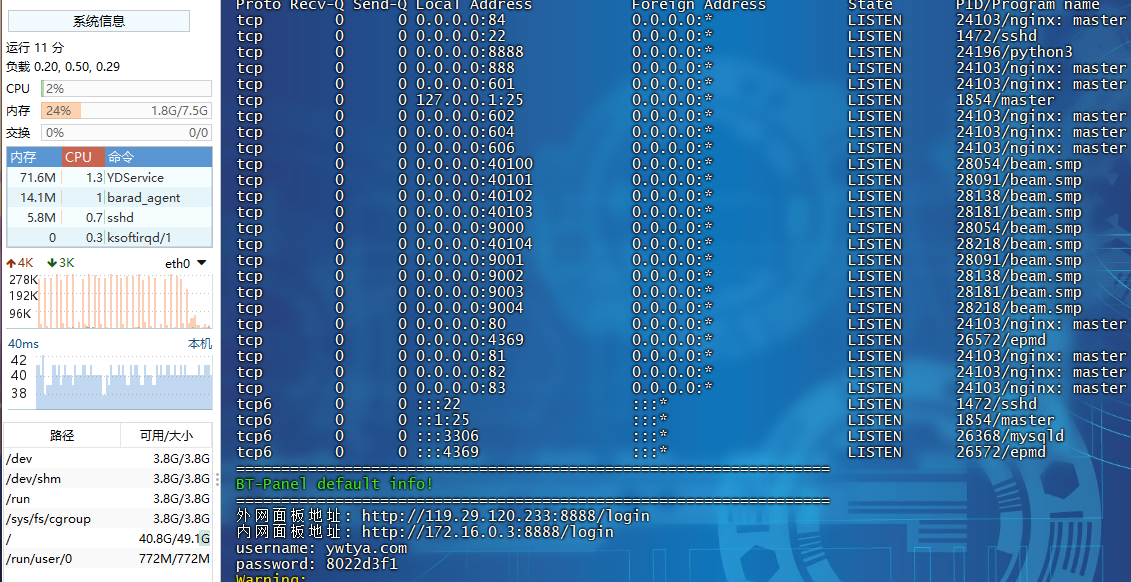Image resolution: width=1131 pixels, height=582 pixels.
Task: Open the eth0 network interface dropdown
Action: pos(187,263)
